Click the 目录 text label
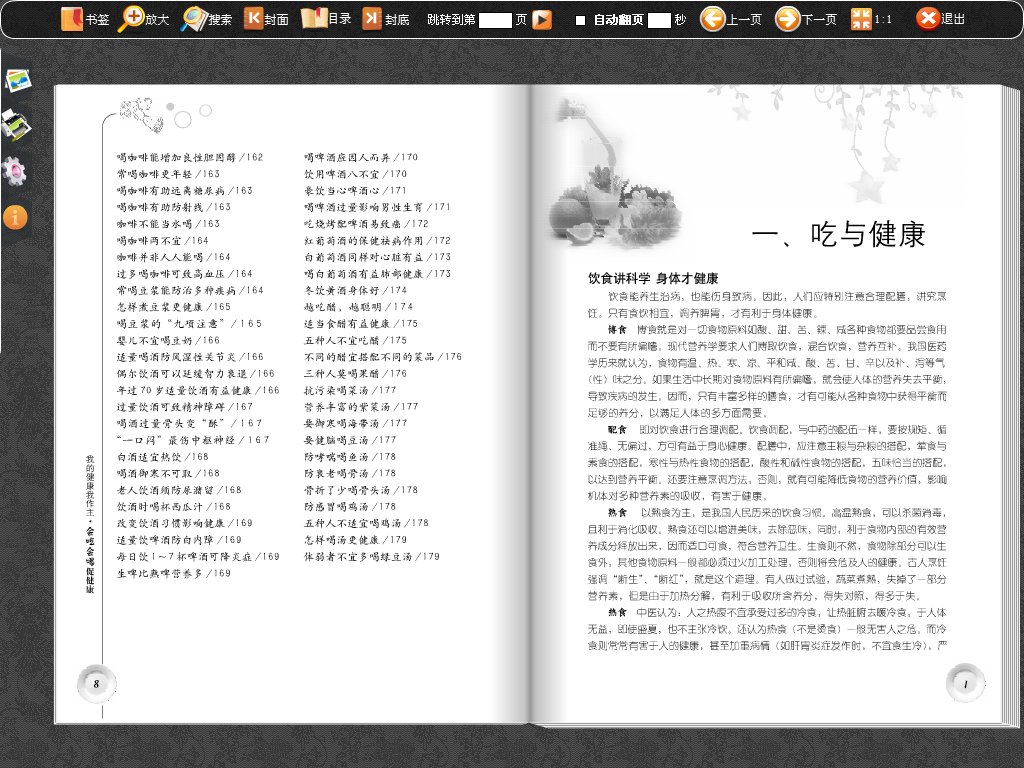1024x768 pixels. pyautogui.click(x=340, y=19)
